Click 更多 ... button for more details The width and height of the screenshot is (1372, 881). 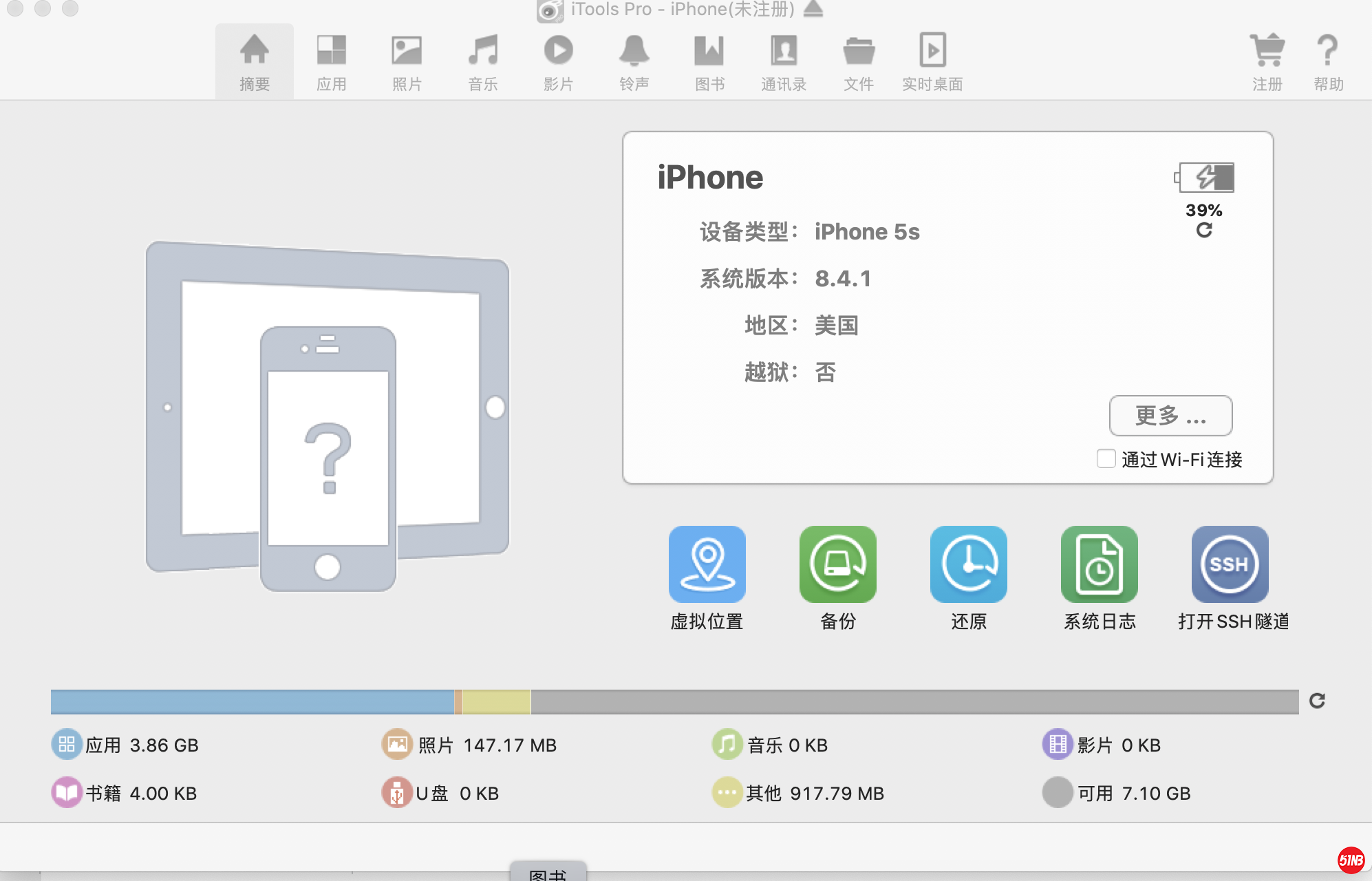pos(1170,416)
